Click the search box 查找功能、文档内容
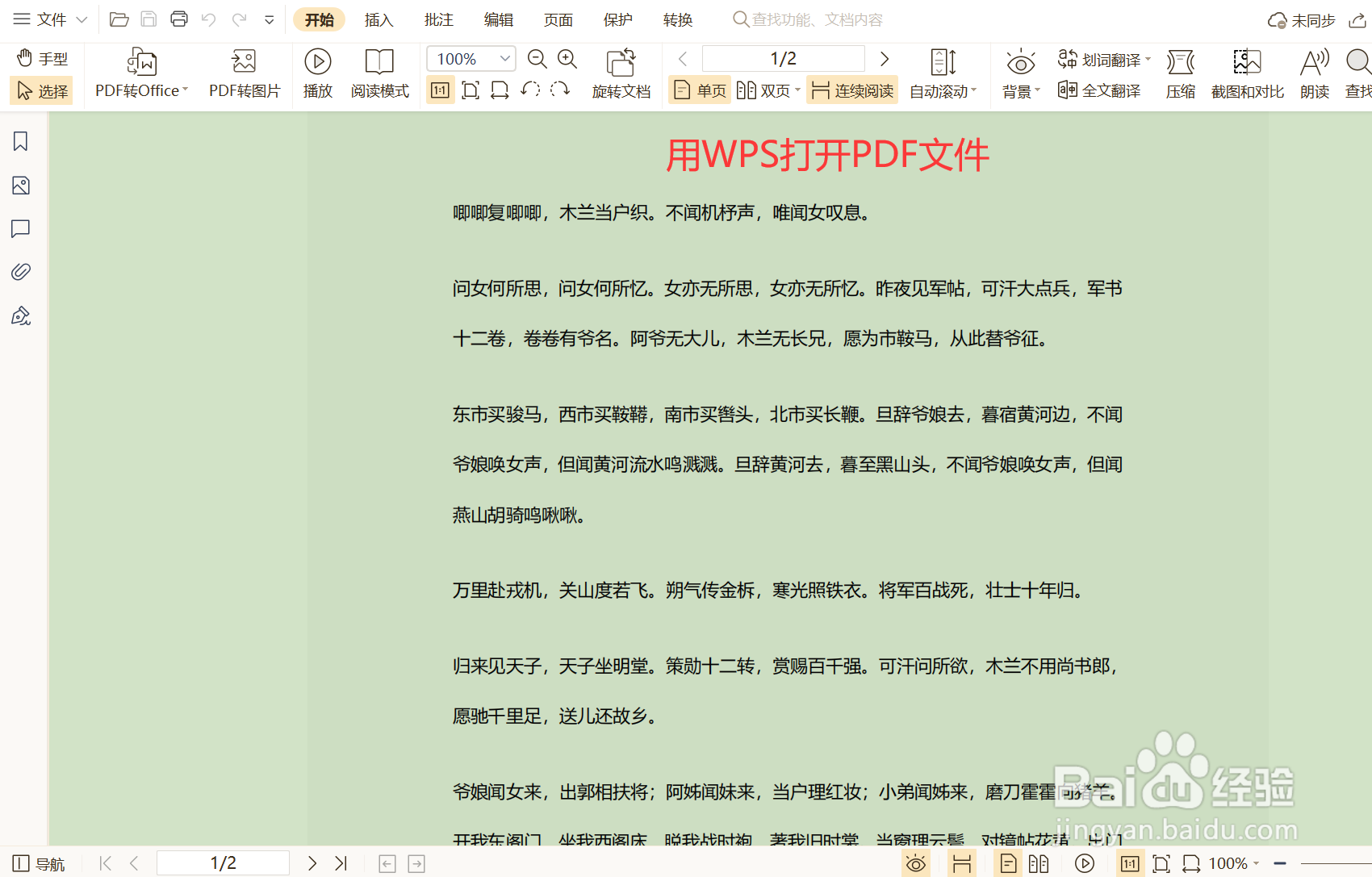 point(808,19)
